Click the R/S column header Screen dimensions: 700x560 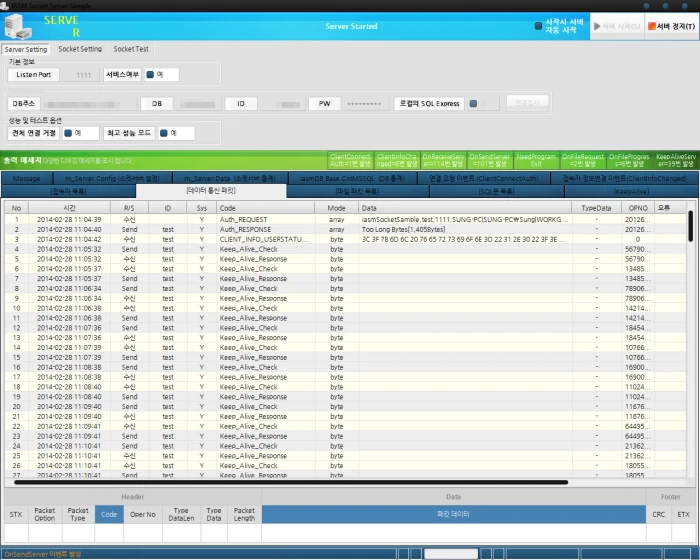[129, 208]
